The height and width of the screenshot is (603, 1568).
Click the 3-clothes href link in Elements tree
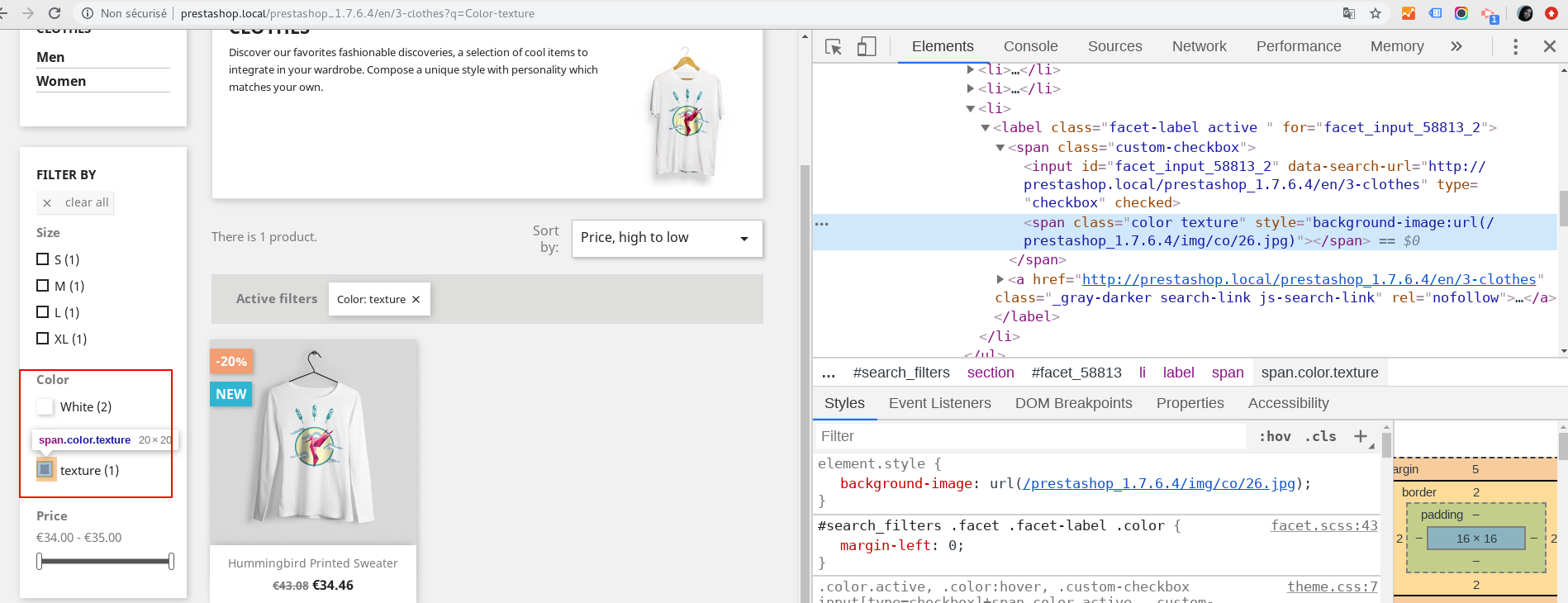tap(1309, 279)
